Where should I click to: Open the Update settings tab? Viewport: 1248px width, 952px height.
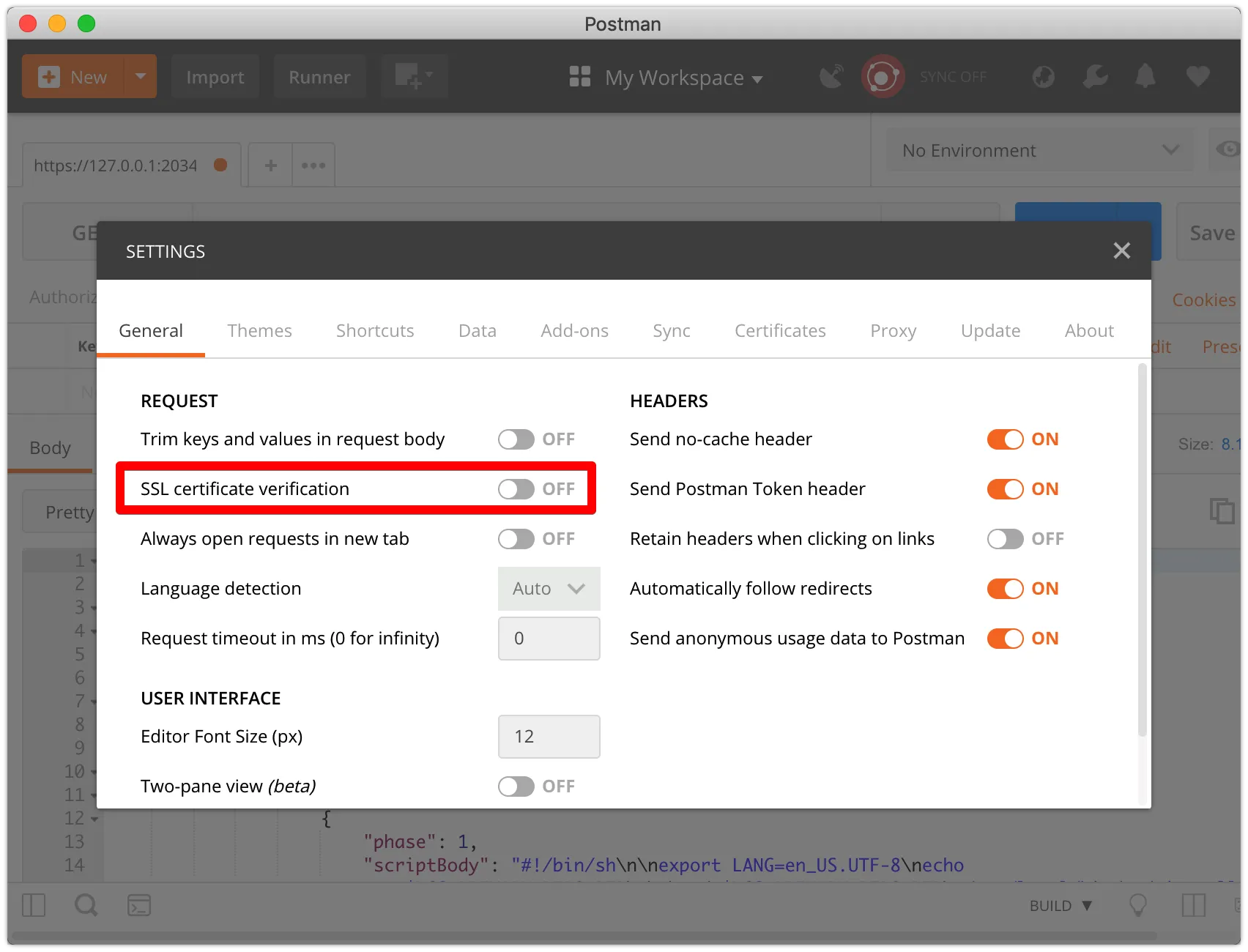990,331
